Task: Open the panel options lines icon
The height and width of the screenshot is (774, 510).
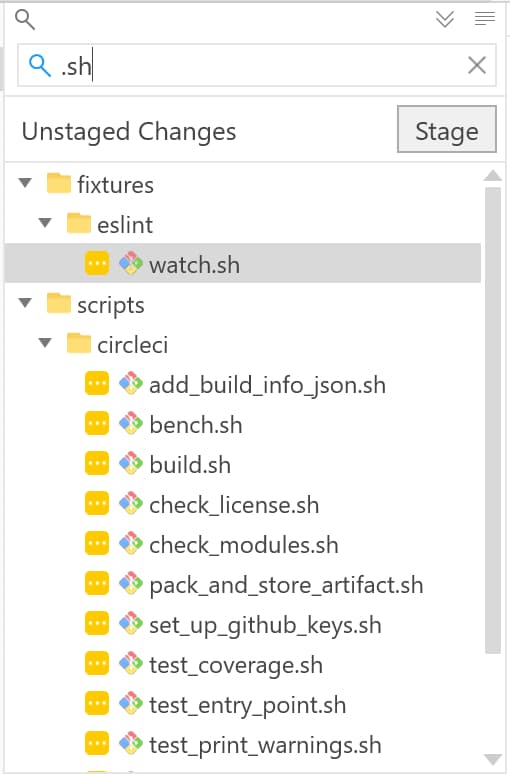Action: point(485,19)
